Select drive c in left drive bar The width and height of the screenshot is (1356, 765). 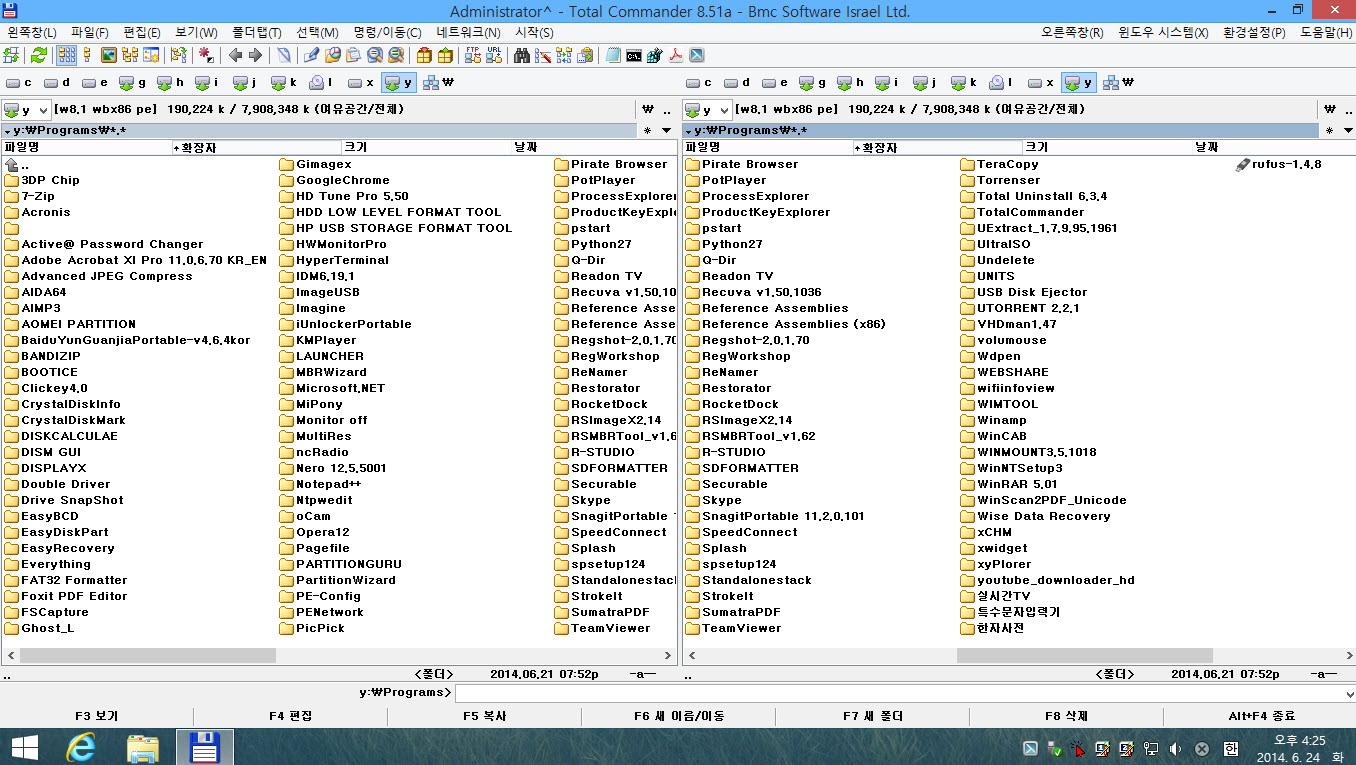pos(19,83)
